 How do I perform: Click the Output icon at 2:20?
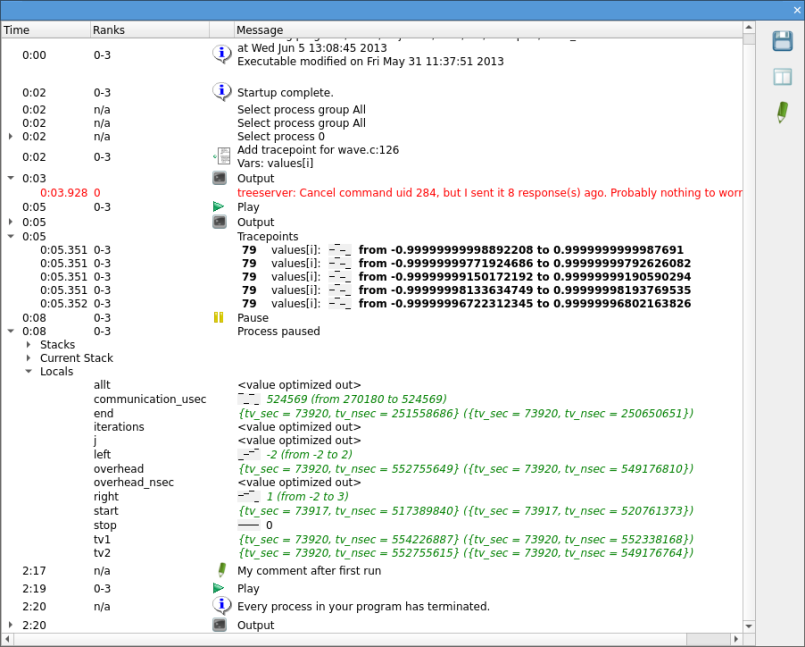(x=220, y=625)
